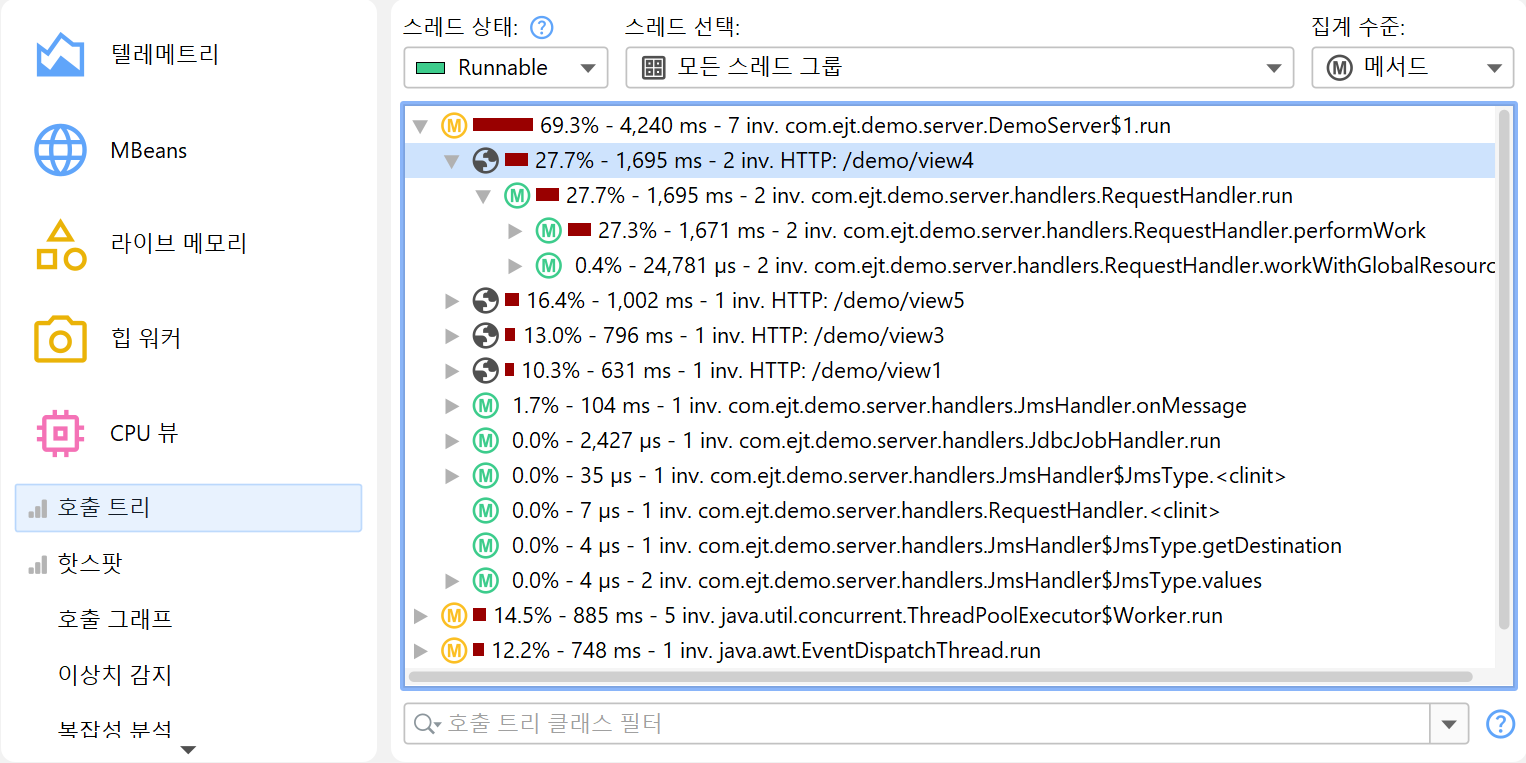Expand the HTTP: /demo/view5 node
The height and width of the screenshot is (763, 1526).
coord(452,301)
